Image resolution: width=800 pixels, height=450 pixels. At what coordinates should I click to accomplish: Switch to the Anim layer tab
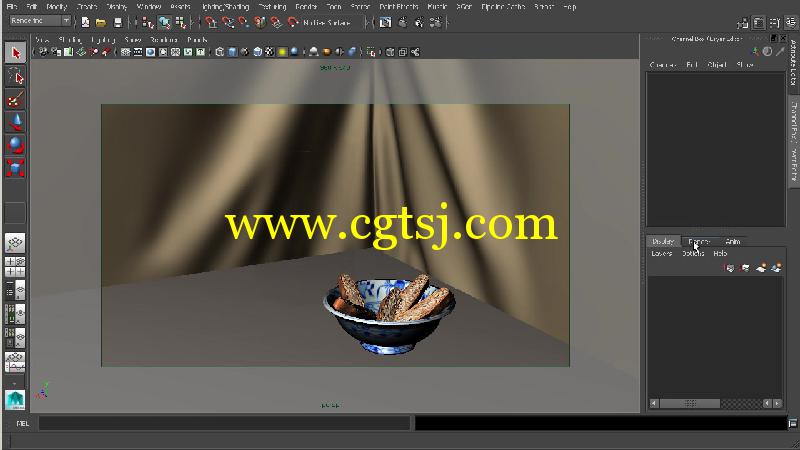[x=733, y=241]
